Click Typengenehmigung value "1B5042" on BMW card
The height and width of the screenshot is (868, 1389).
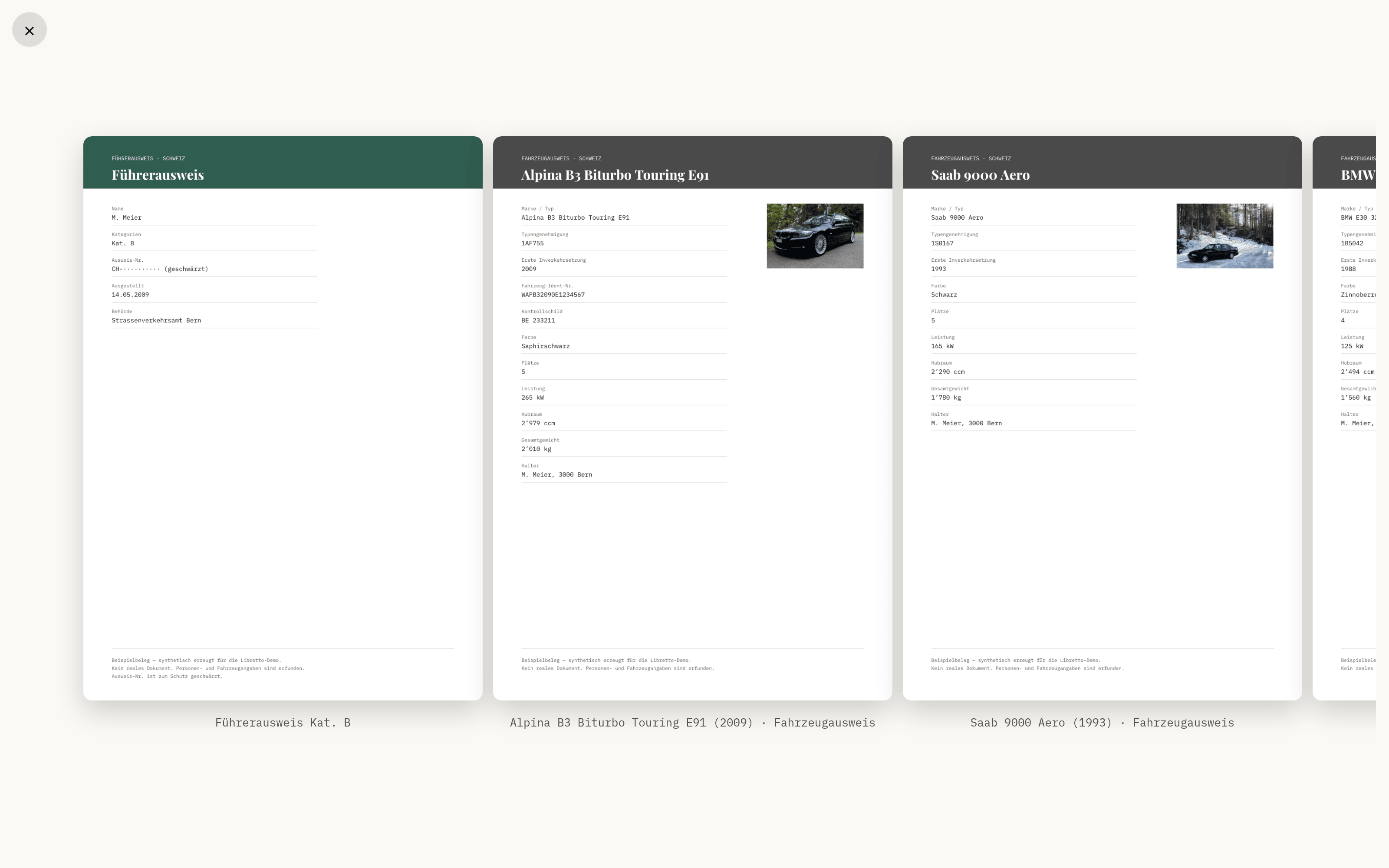pos(1352,243)
